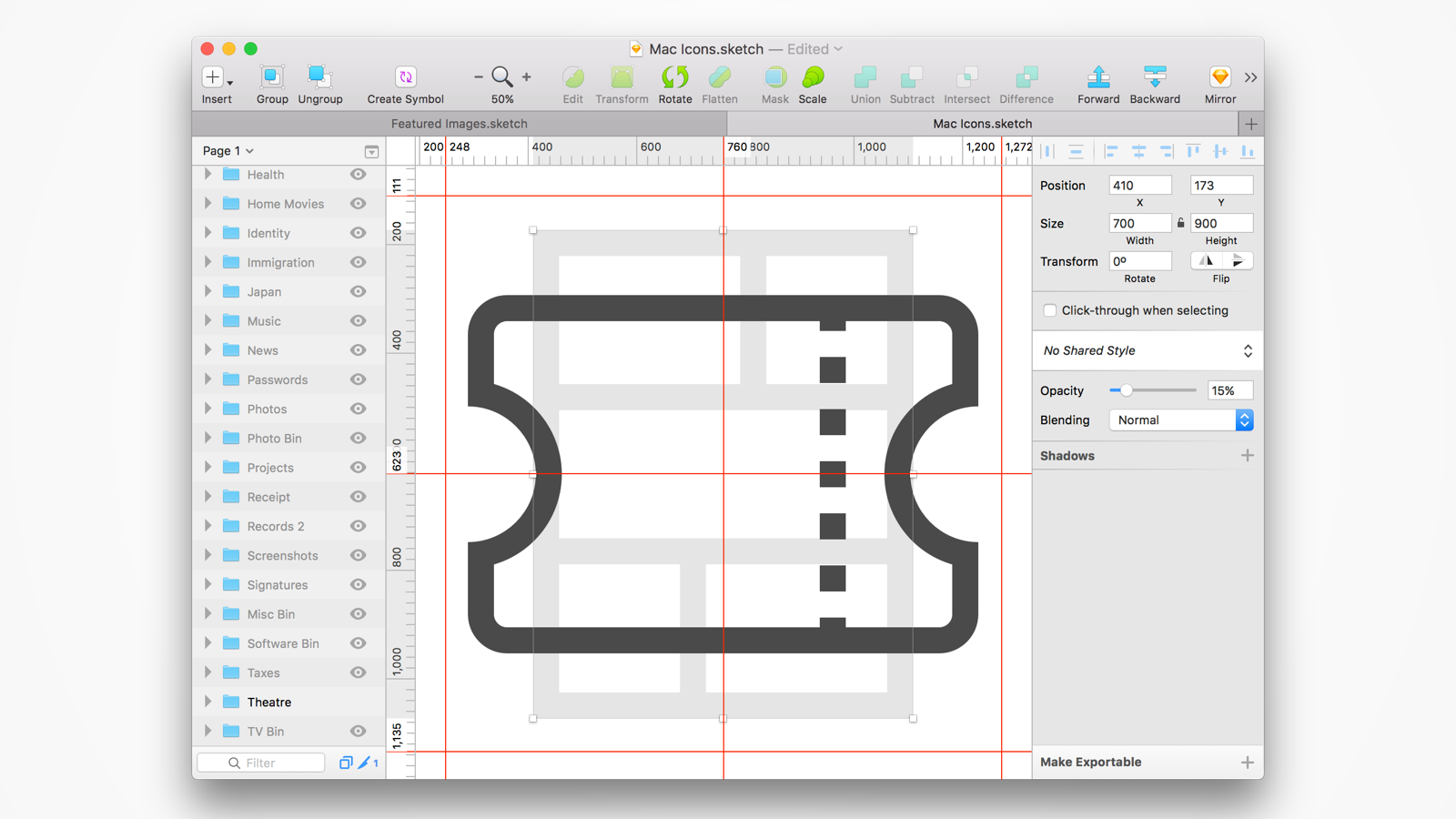Image resolution: width=1456 pixels, height=819 pixels.
Task: Send layer Backward with toolbar icon
Action: click(x=1155, y=78)
